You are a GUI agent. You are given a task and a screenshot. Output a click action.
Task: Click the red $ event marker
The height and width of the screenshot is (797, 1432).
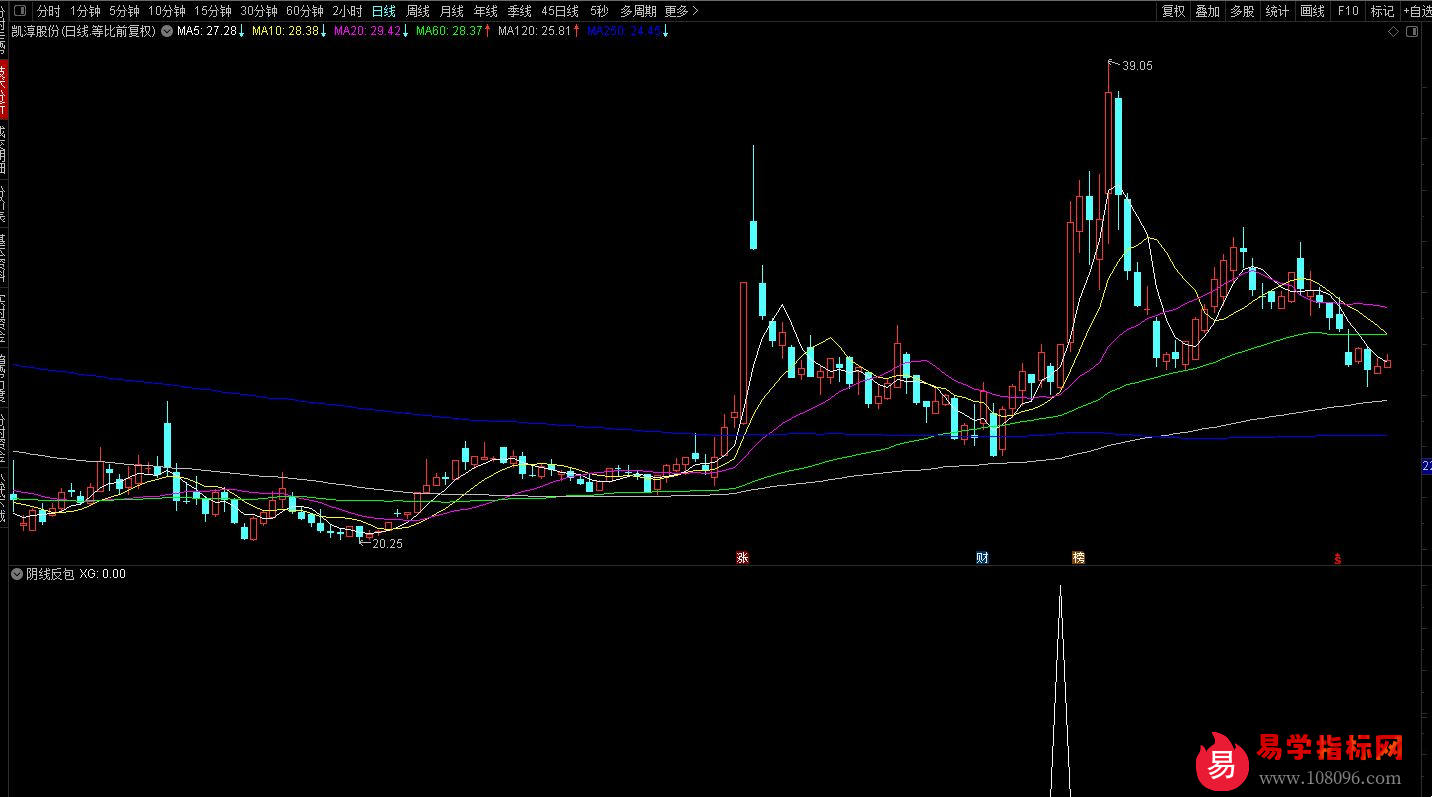[1338, 558]
